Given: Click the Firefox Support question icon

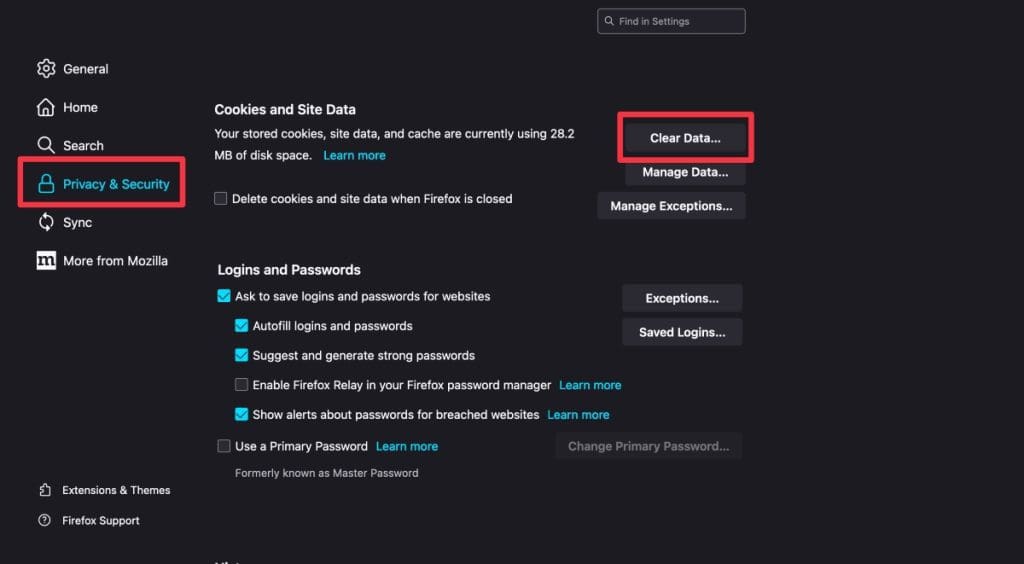Looking at the screenshot, I should click(x=45, y=520).
